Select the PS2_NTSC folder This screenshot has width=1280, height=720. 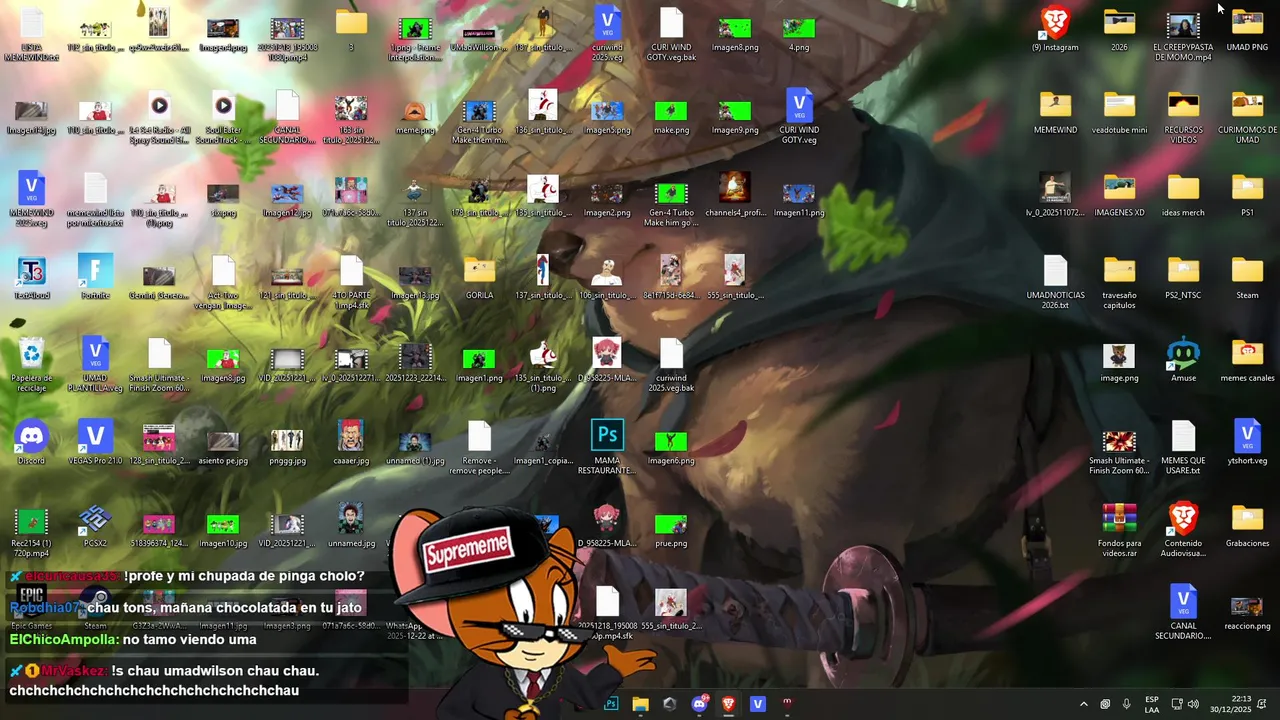[1183, 278]
